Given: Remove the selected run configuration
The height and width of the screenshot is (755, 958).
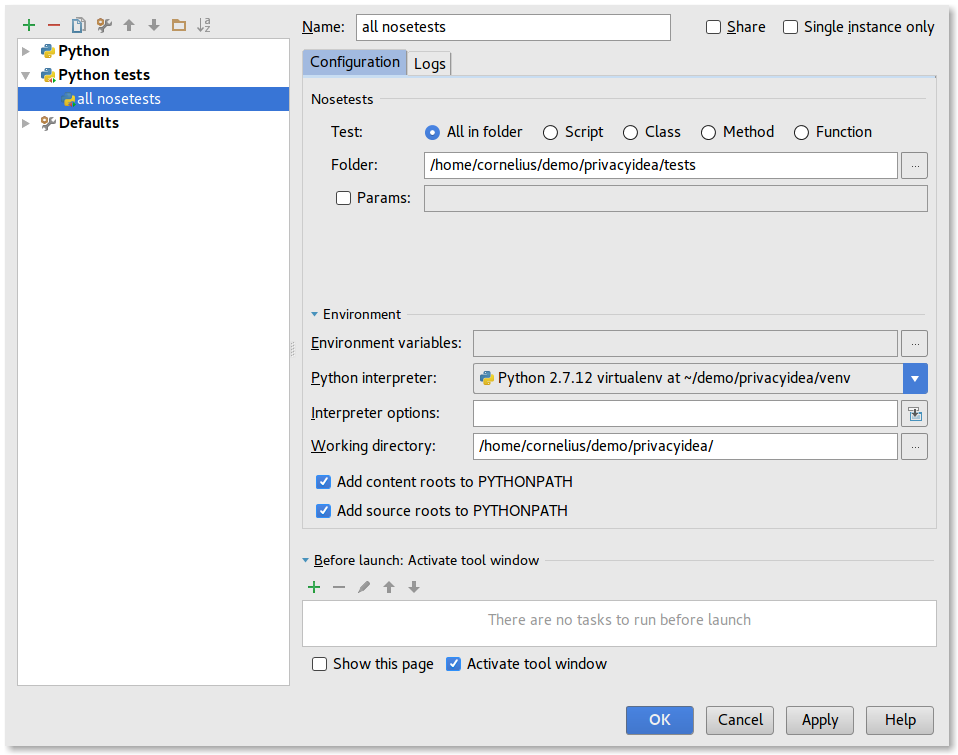Looking at the screenshot, I should (x=54, y=25).
